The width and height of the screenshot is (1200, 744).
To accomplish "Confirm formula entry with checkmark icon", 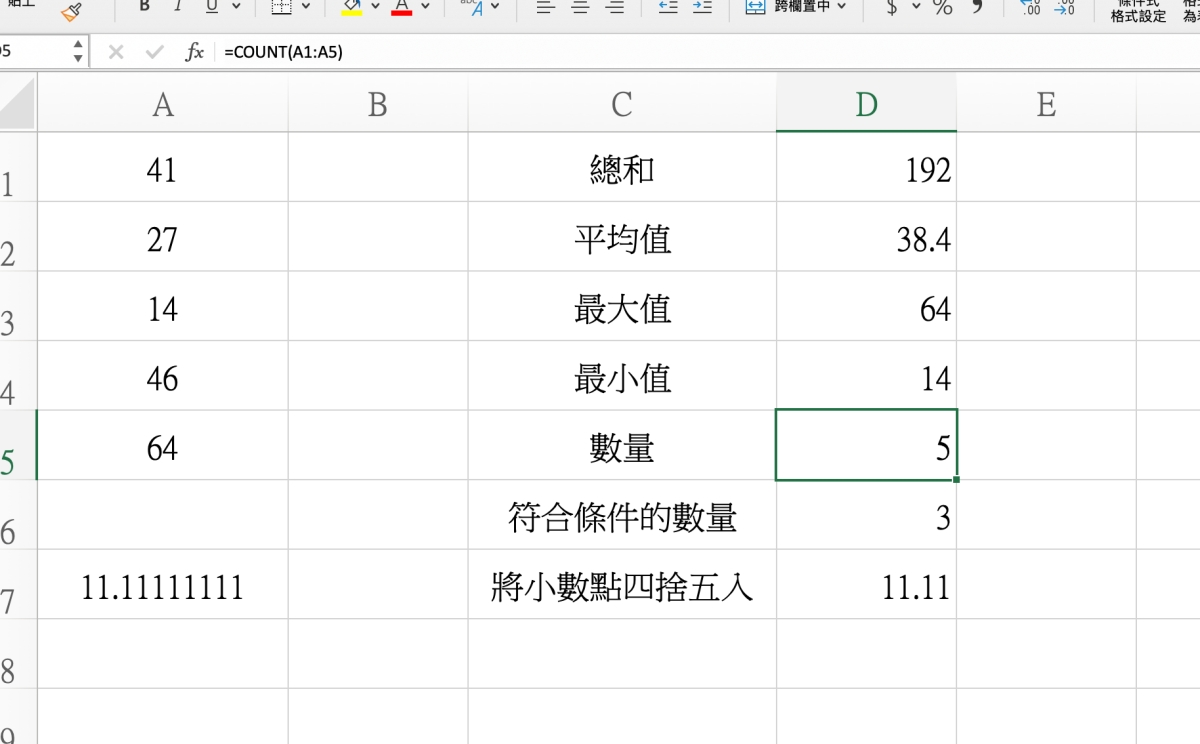I will pos(154,52).
